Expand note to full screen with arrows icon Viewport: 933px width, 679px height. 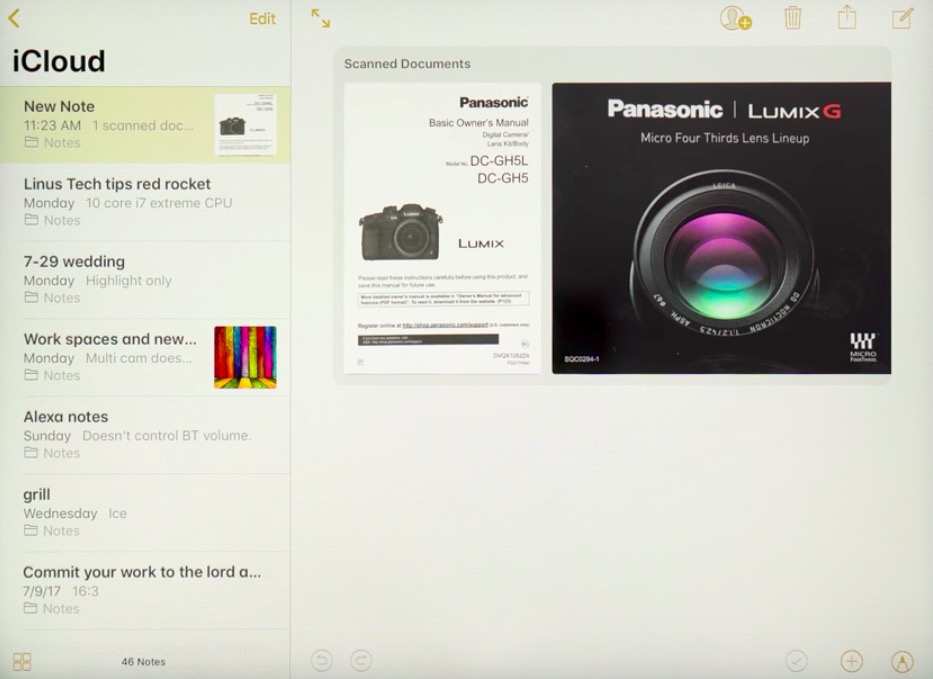point(321,18)
